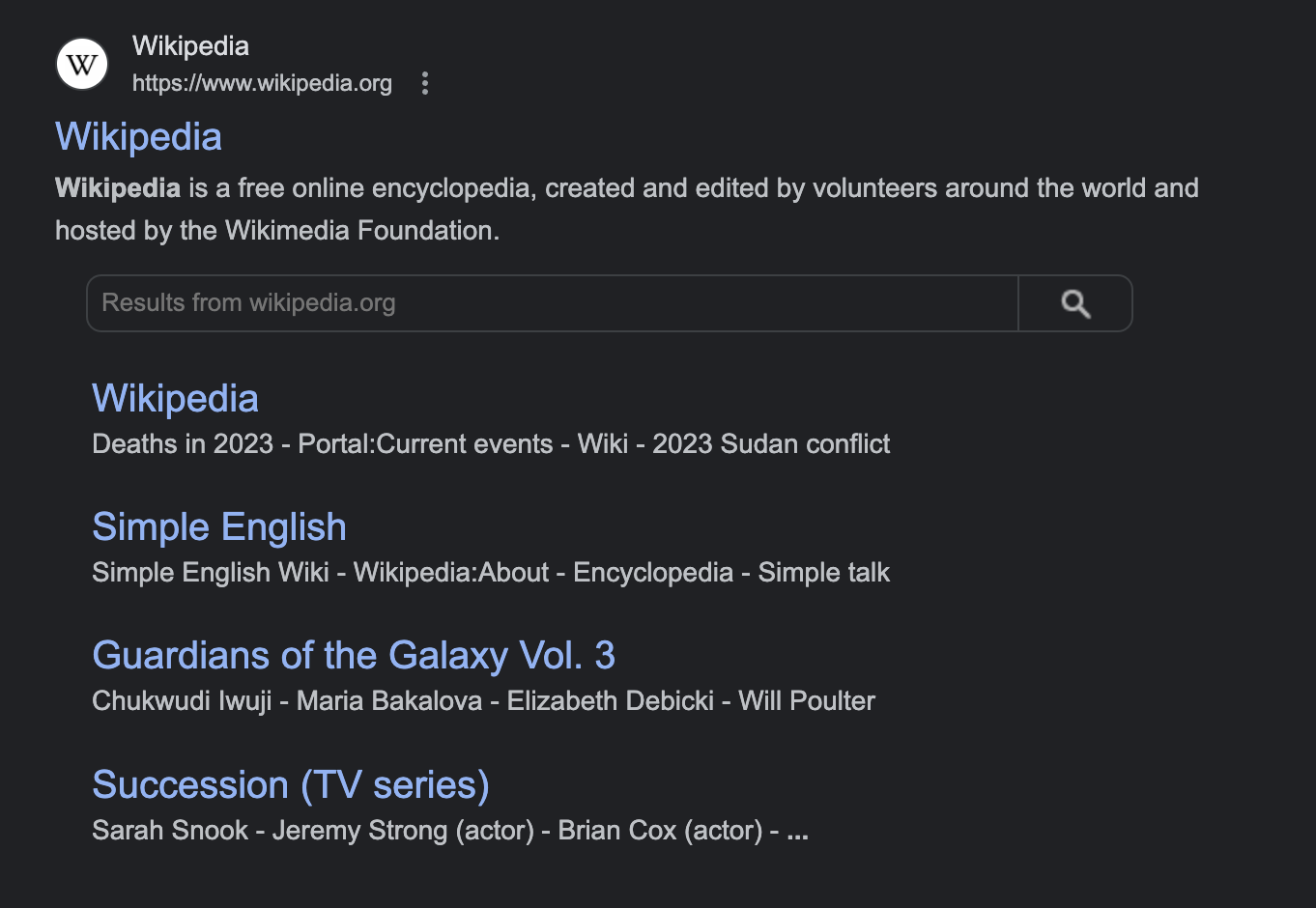
Task: Open the Succession (TV series) link
Action: (291, 785)
